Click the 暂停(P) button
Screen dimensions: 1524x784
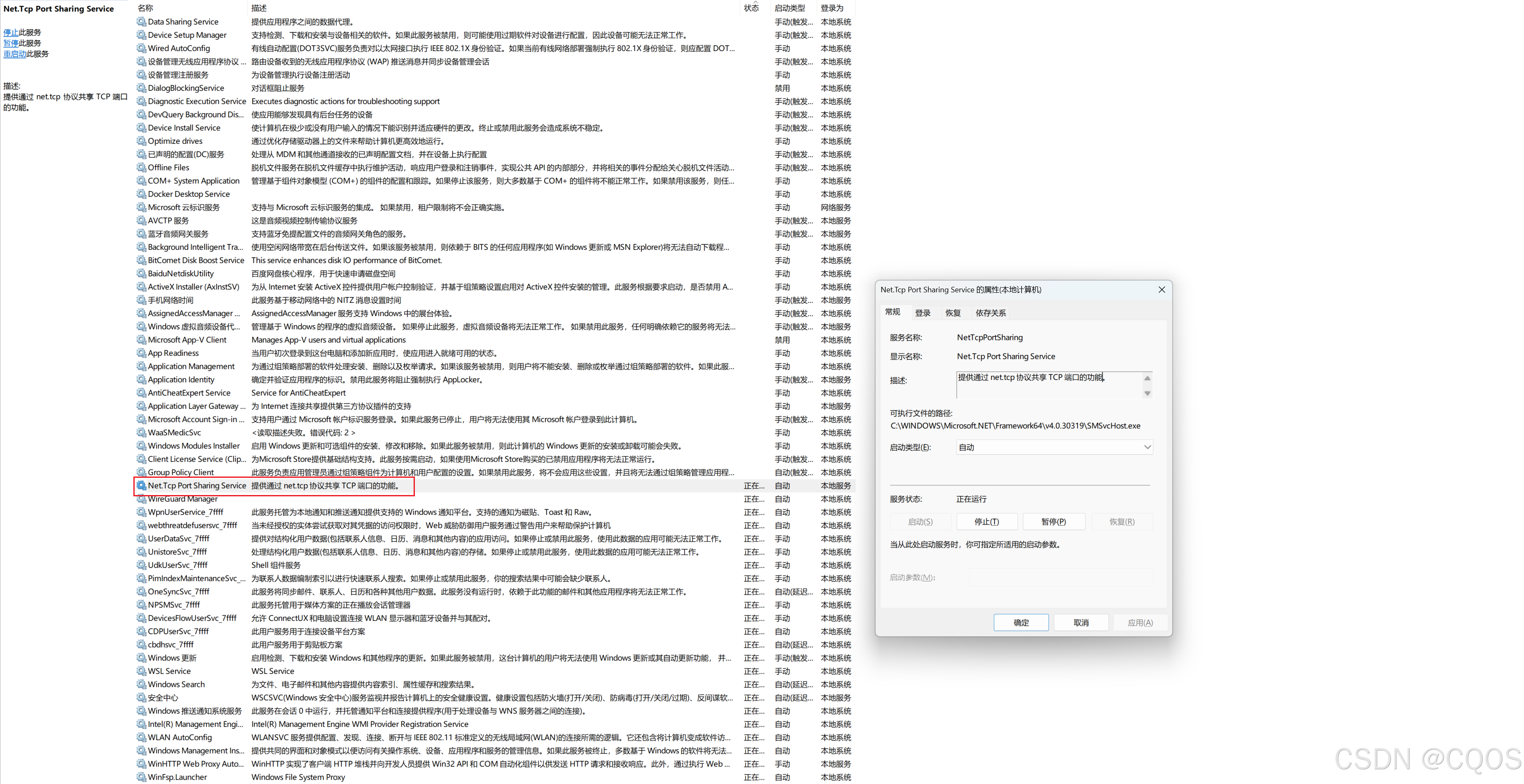coord(1053,522)
